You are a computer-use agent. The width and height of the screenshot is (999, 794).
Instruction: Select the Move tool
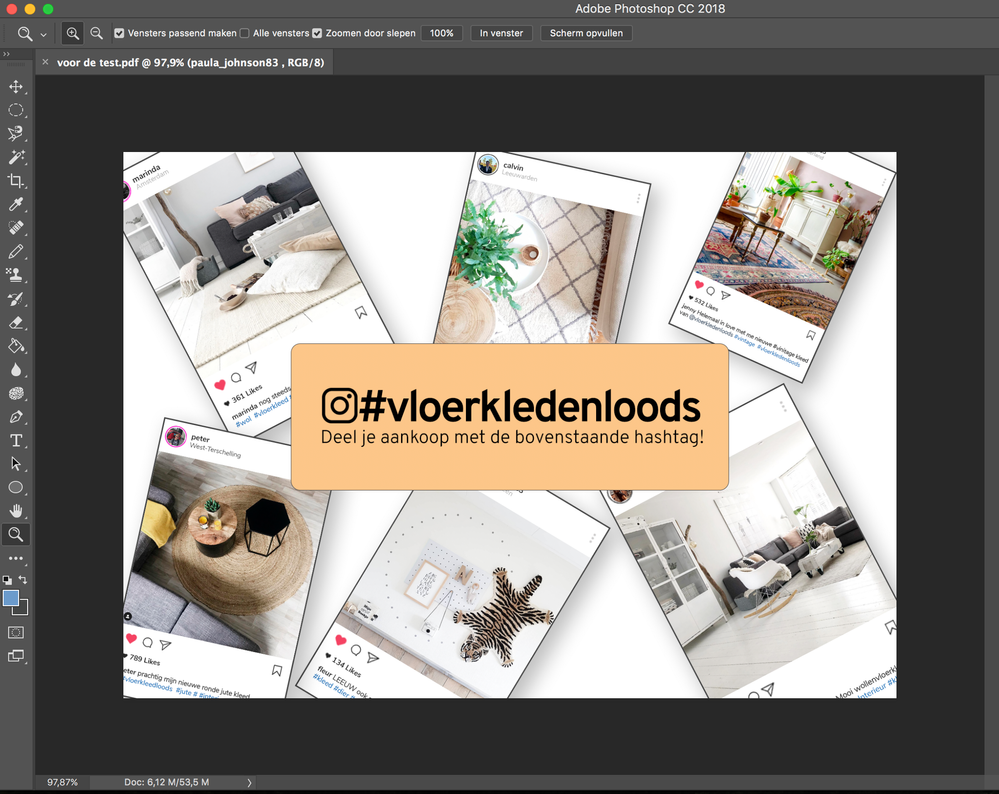point(16,87)
